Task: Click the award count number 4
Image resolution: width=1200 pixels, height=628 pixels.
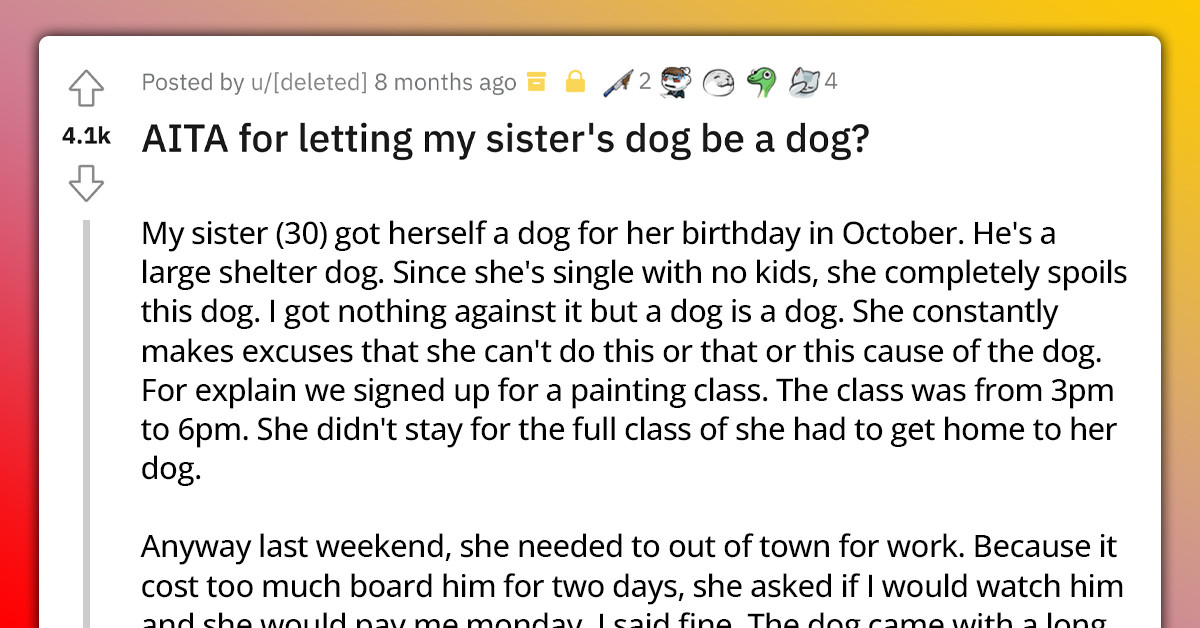Action: click(830, 82)
